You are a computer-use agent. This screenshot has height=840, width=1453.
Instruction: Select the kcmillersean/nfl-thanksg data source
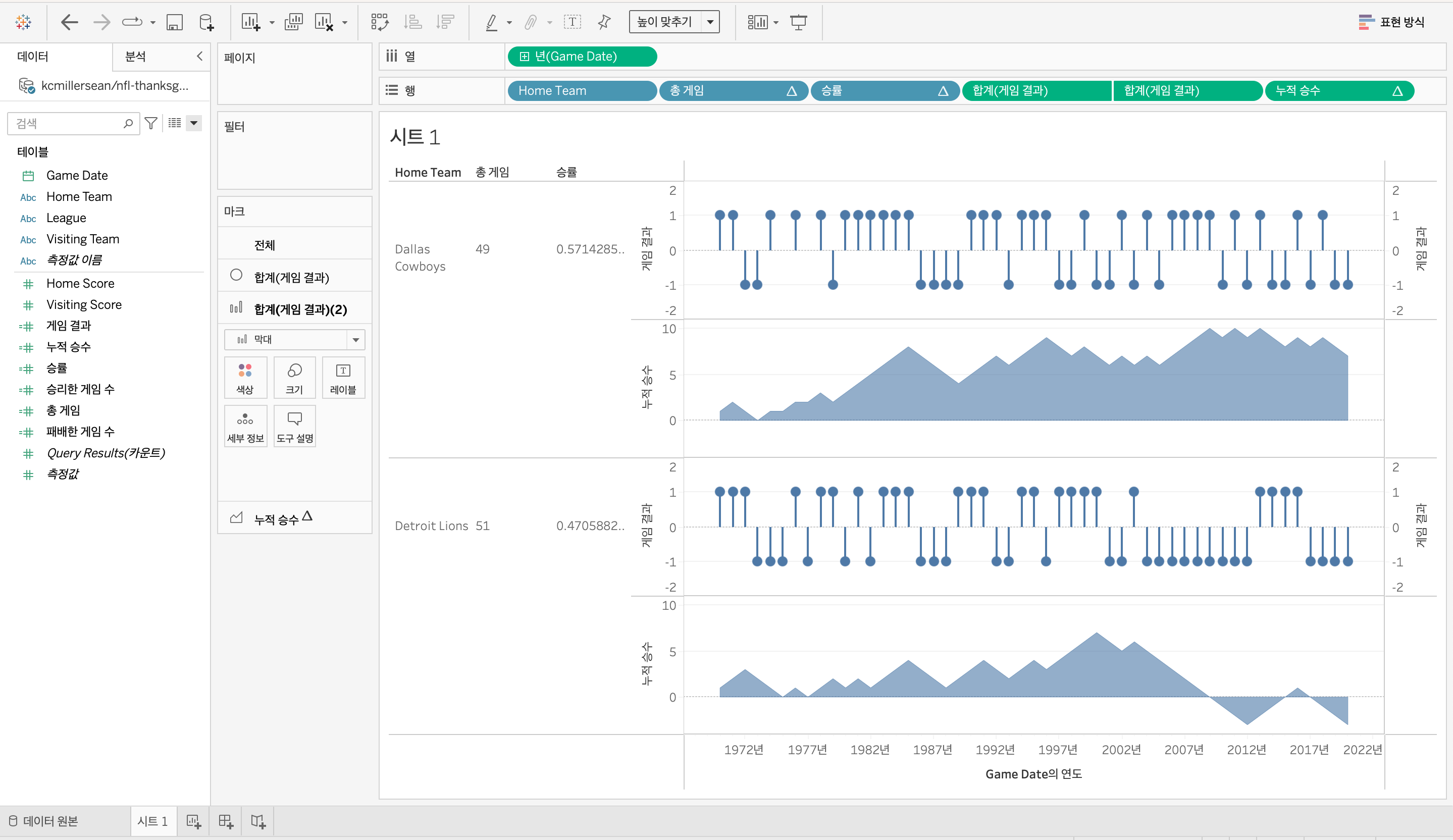pyautogui.click(x=104, y=86)
